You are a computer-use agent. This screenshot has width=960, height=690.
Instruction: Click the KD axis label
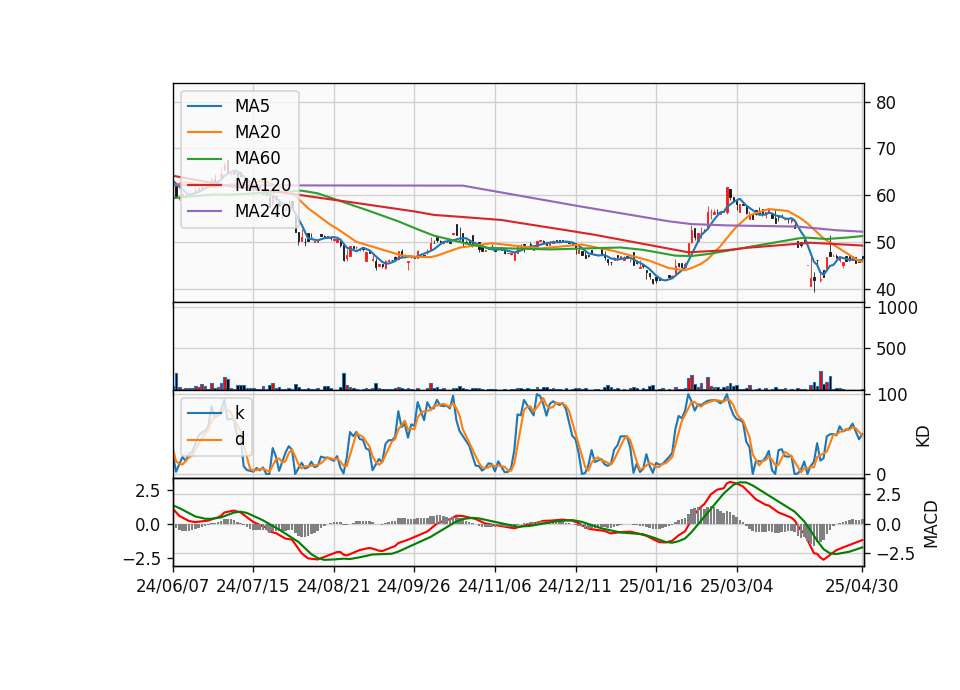[x=923, y=437]
